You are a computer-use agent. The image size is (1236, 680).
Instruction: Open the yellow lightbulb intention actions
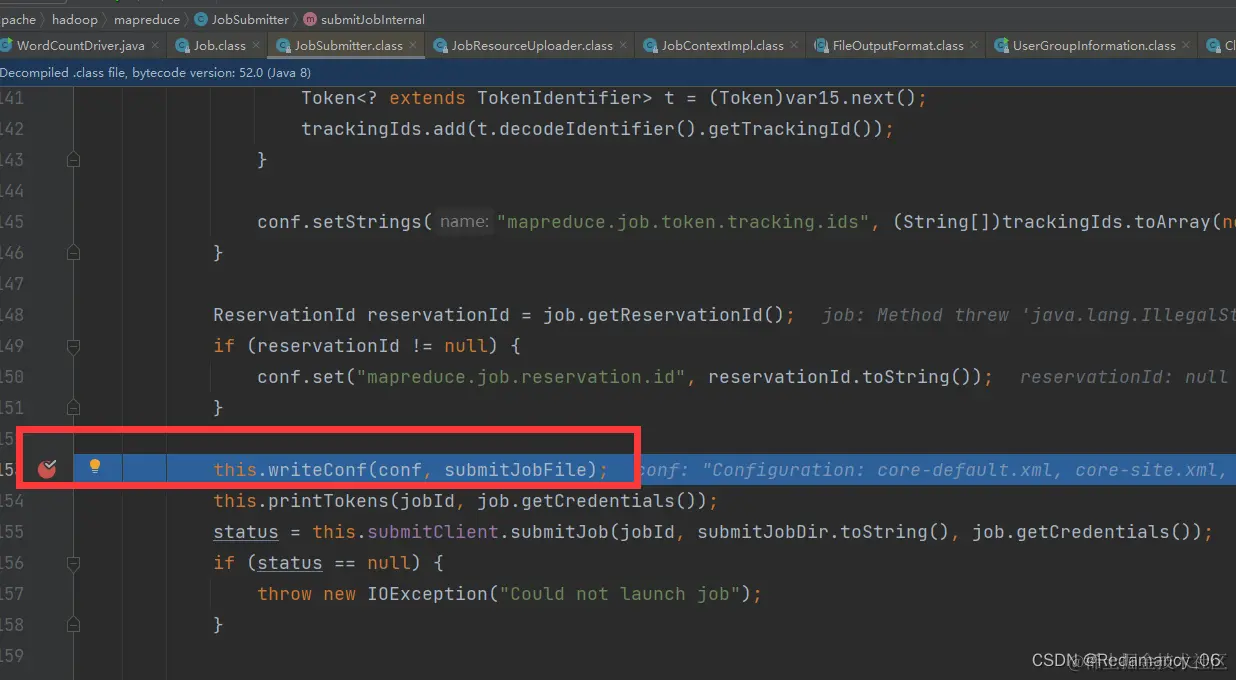click(95, 466)
